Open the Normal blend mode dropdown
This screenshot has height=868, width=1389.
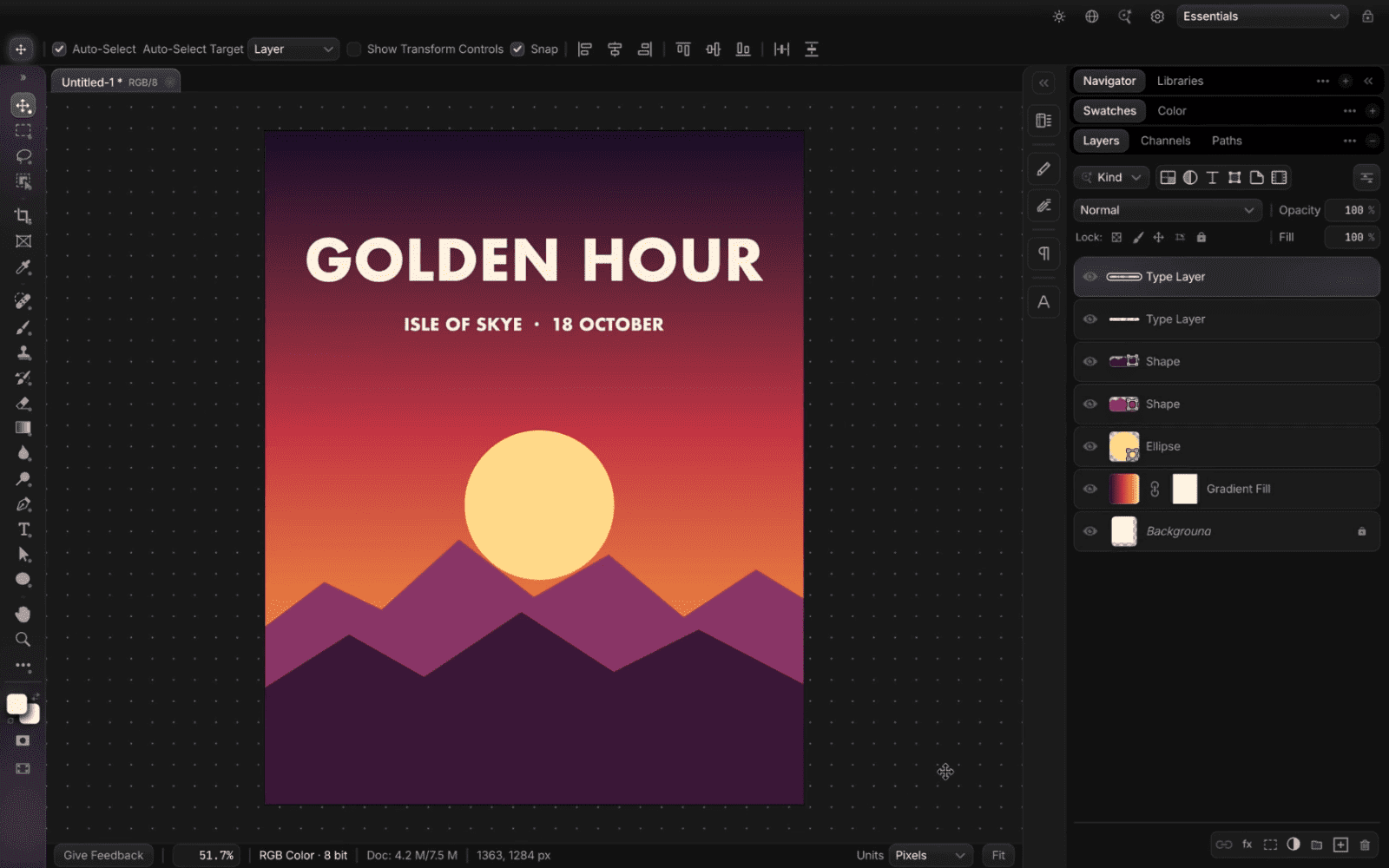click(x=1167, y=210)
